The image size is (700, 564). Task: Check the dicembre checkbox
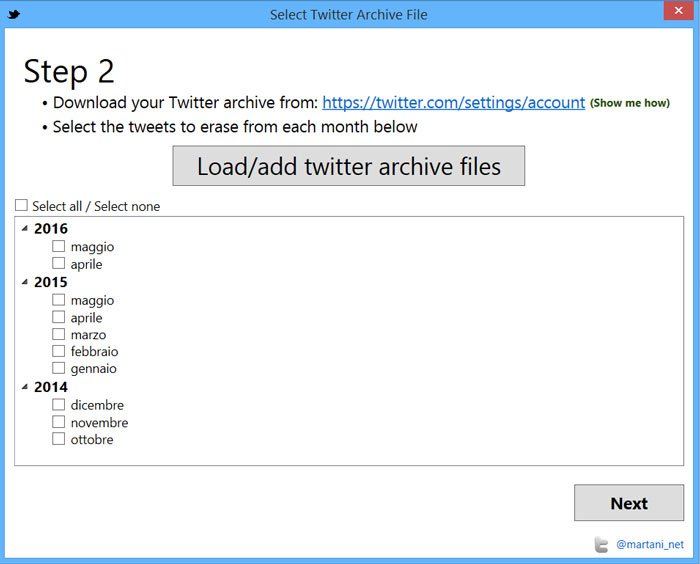[x=58, y=405]
